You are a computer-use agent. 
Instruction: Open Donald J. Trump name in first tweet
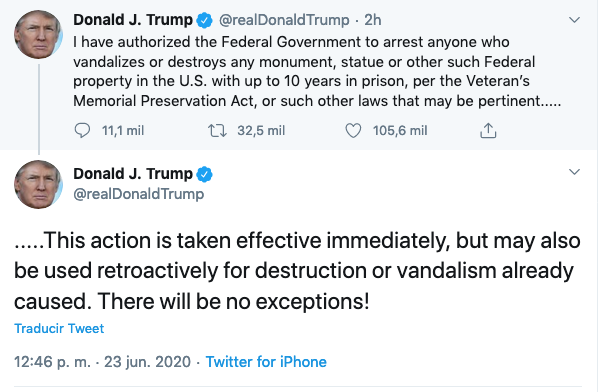(133, 20)
